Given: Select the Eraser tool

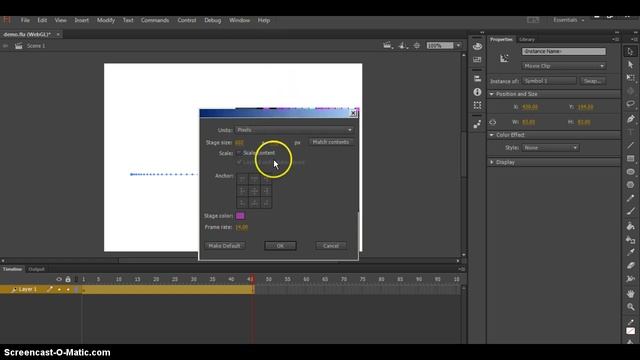Looking at the screenshot, I should pyautogui.click(x=631, y=265).
